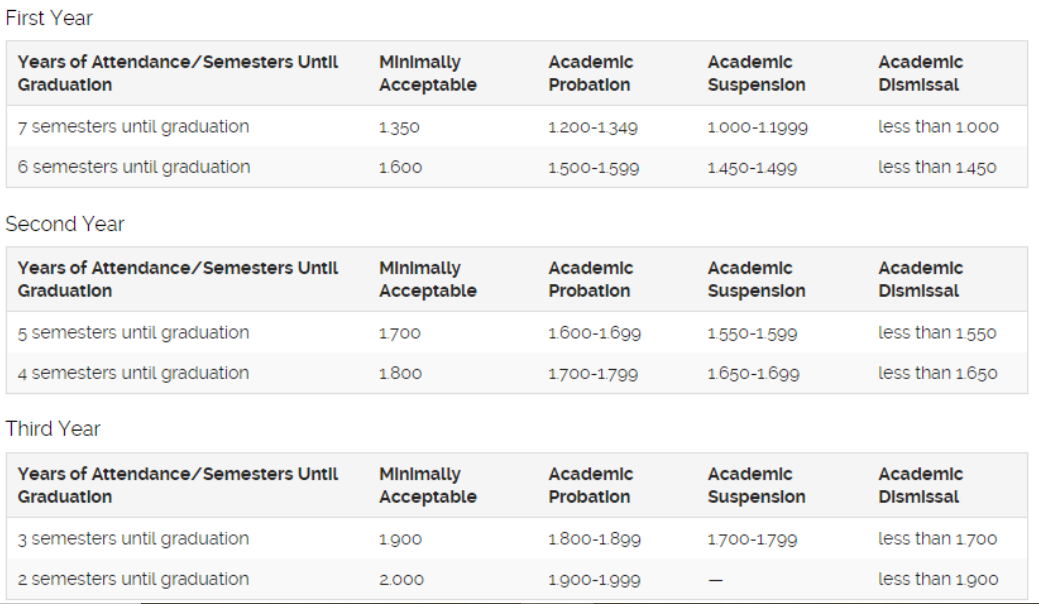Image resolution: width=1039 pixels, height=604 pixels.
Task: Click the 1.450-1.499 suspension range cell
Action: coord(752,168)
